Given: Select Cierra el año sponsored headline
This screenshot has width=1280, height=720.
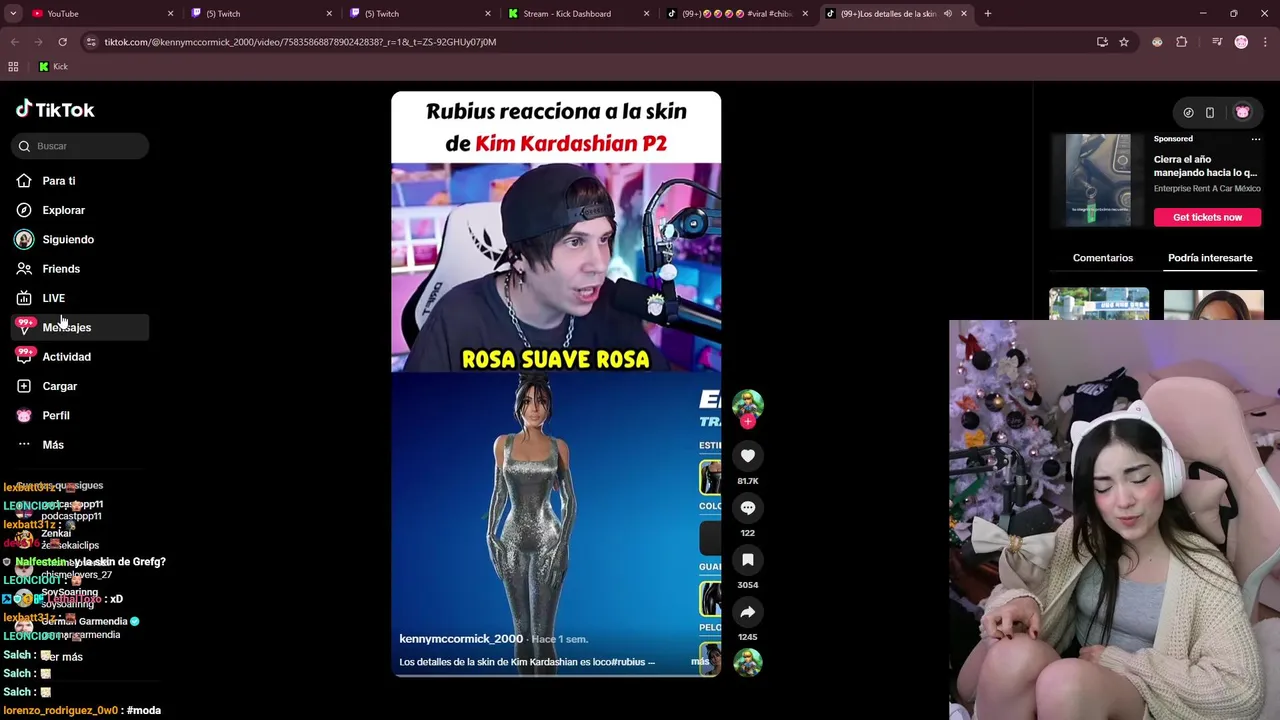Looking at the screenshot, I should click(x=1205, y=166).
